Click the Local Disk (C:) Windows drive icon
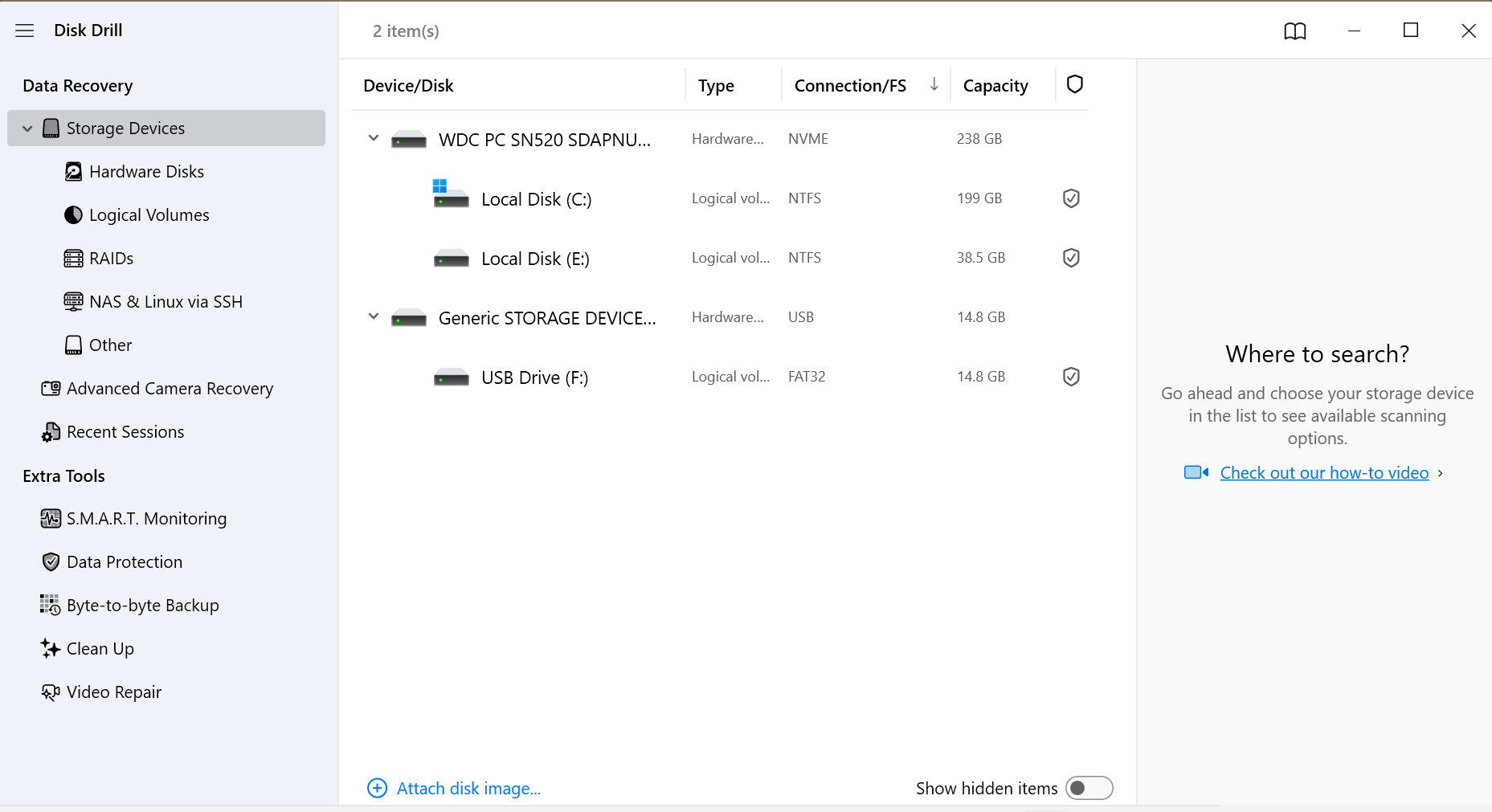Image resolution: width=1492 pixels, height=812 pixels. [451, 194]
